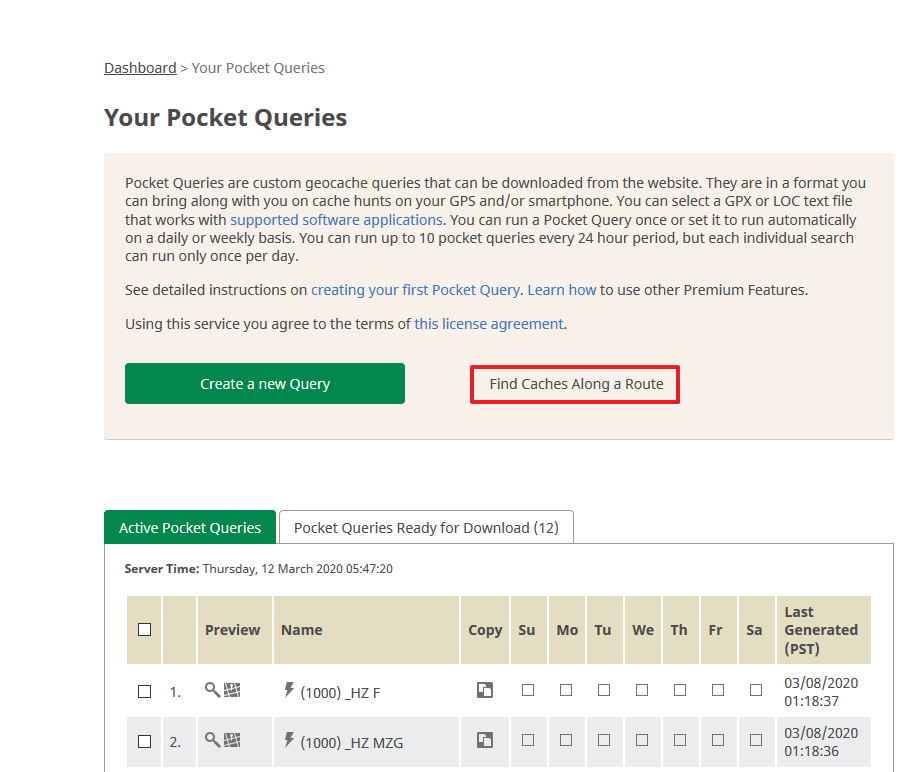Screen dimensions: 919x772
Task: Preview query 2 with magnifier icon
Action: tap(212, 740)
